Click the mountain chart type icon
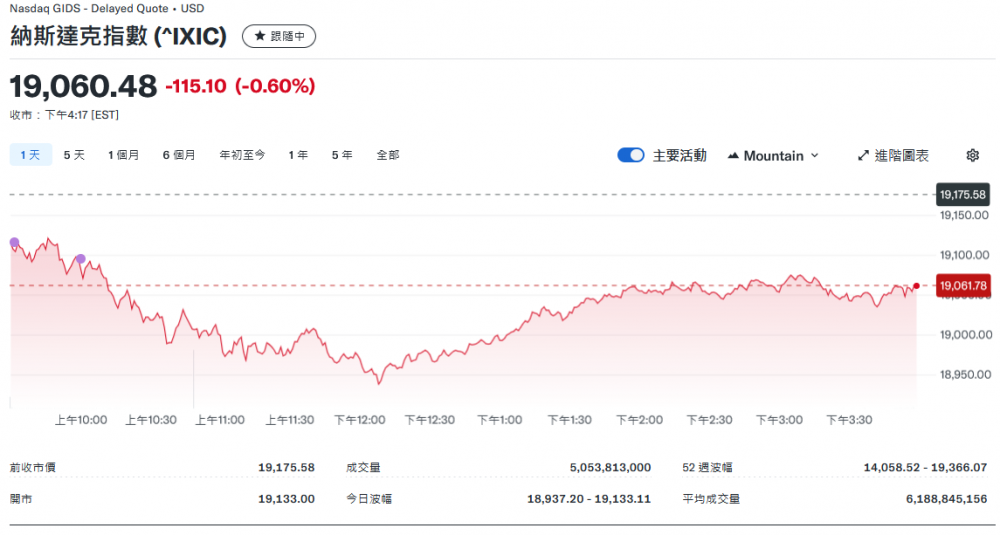Screen dimensions: 1000x535 click(733, 156)
